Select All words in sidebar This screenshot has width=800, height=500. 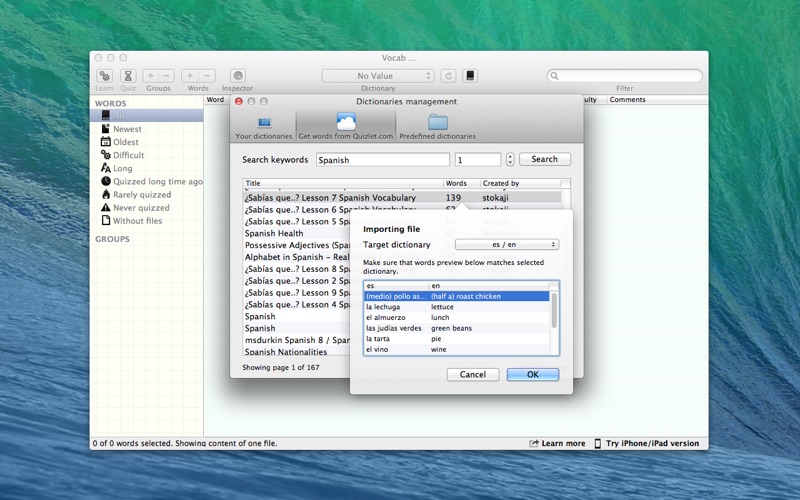pyautogui.click(x=146, y=116)
